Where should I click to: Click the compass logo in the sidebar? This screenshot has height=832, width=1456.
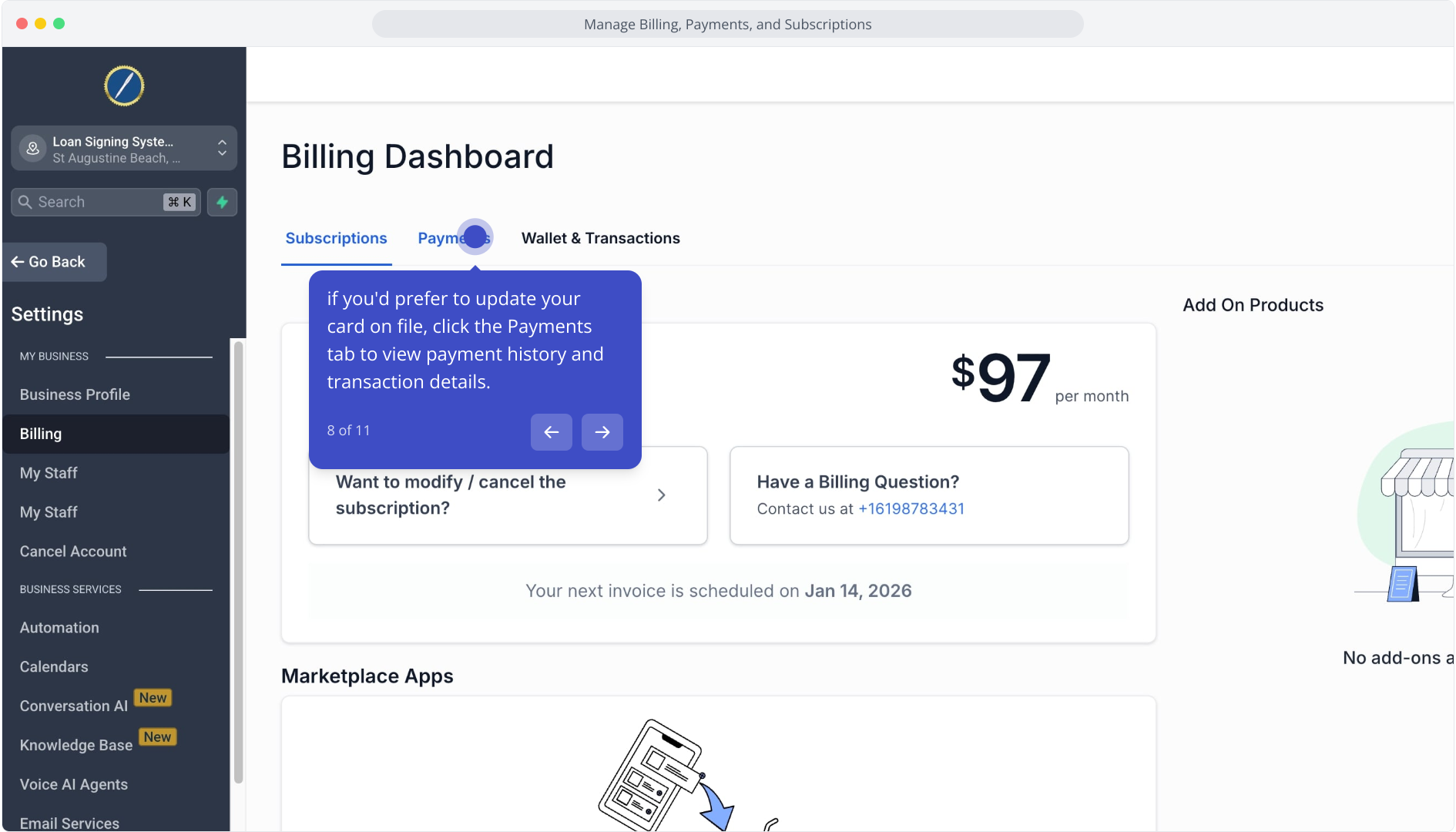[124, 86]
